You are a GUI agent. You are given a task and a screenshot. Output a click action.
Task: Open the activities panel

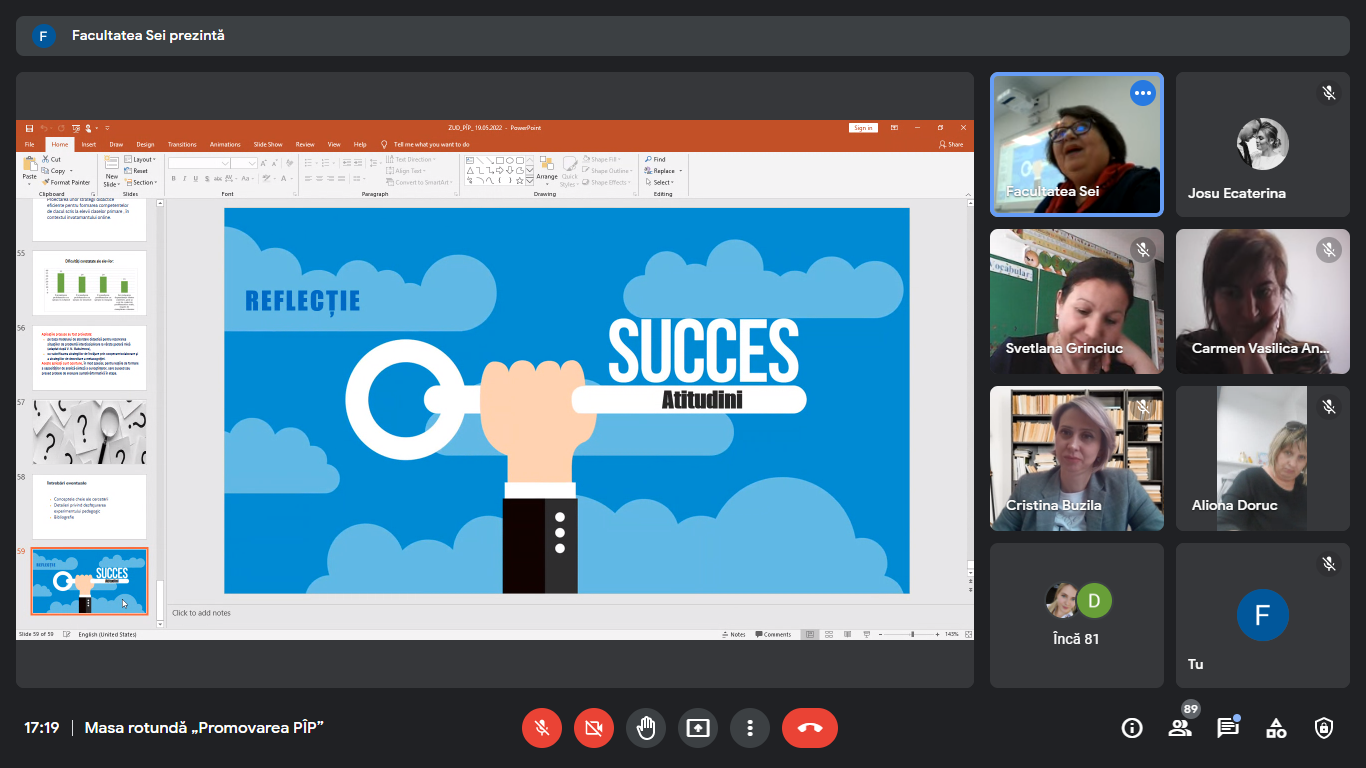(x=1276, y=728)
